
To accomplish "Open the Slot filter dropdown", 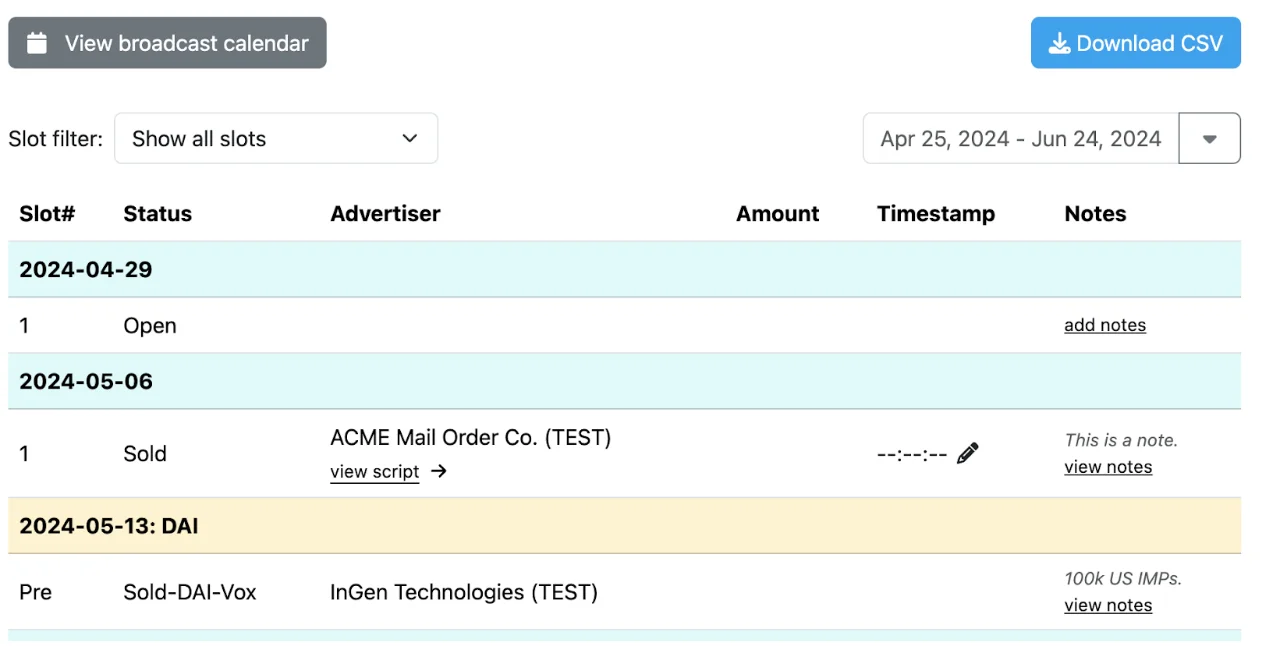I will click(x=276, y=139).
